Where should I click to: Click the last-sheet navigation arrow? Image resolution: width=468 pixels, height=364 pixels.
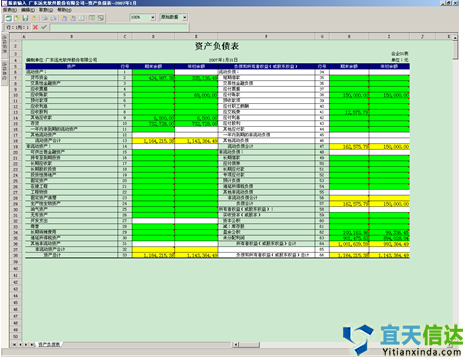pos(32,344)
